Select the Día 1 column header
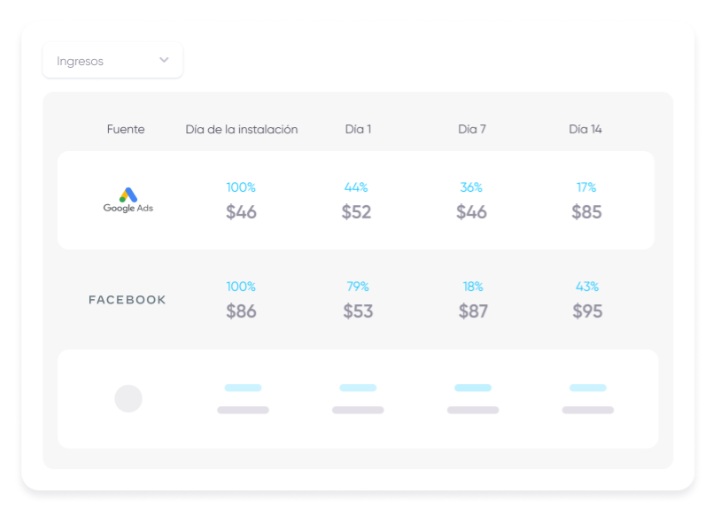This screenshot has width=727, height=511. [358, 129]
